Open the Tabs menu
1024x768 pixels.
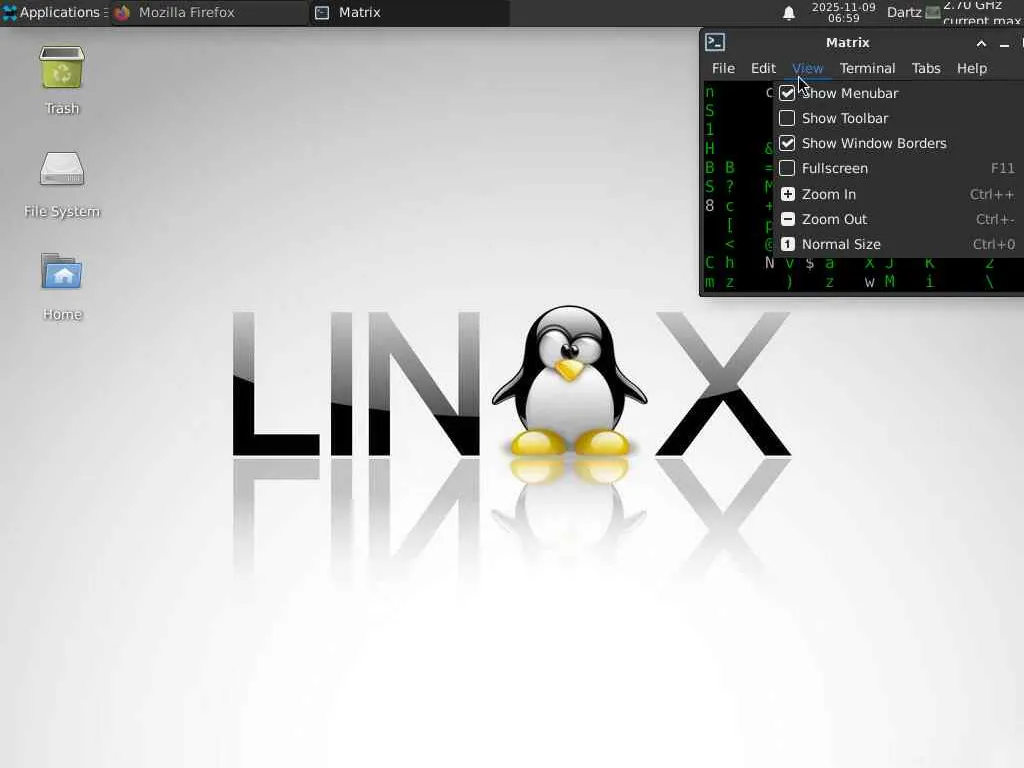coord(926,68)
